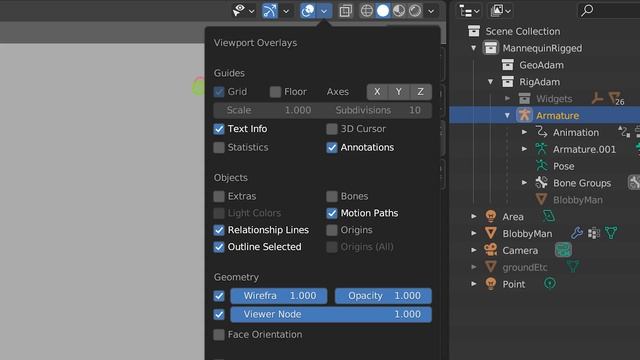The width and height of the screenshot is (640, 360).
Task: Uncheck the Annotations checkbox
Action: 332,147
